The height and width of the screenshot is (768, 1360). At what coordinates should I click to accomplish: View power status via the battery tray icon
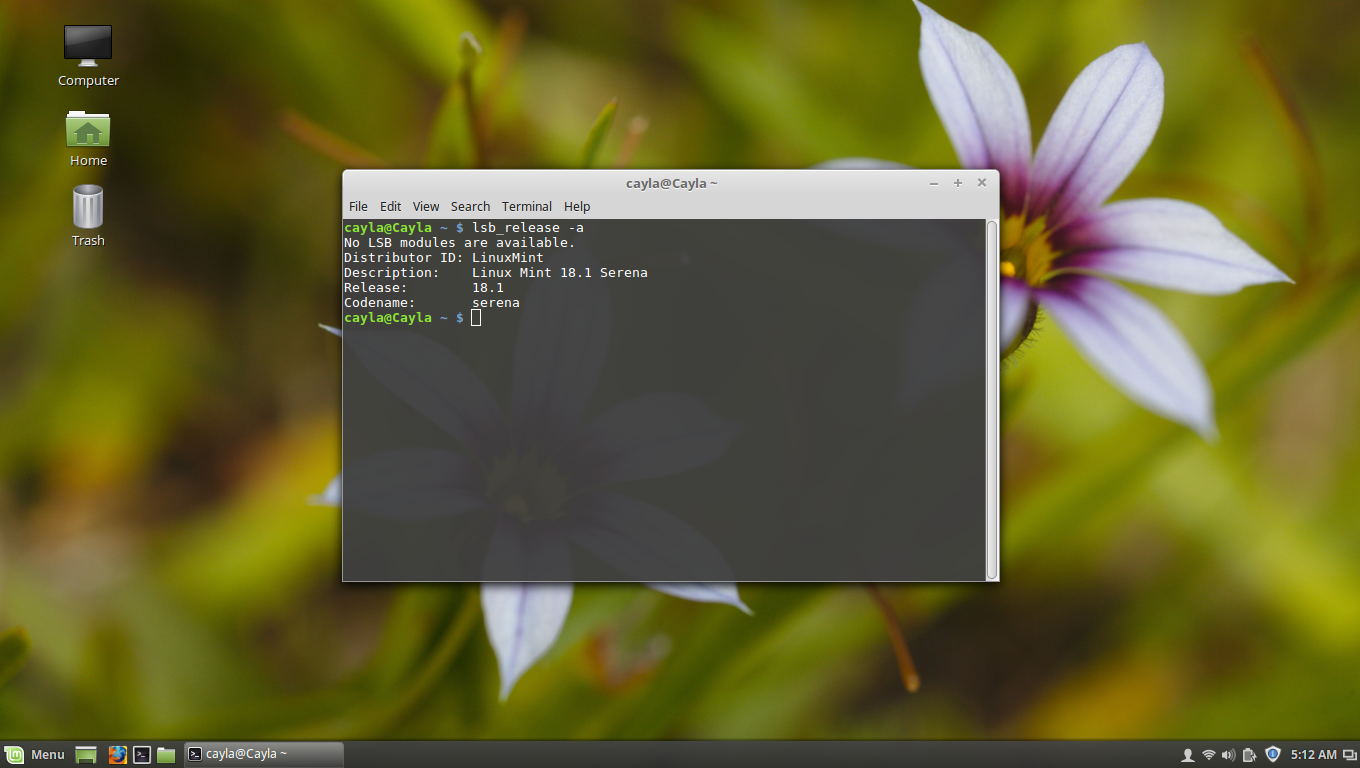click(x=1248, y=754)
